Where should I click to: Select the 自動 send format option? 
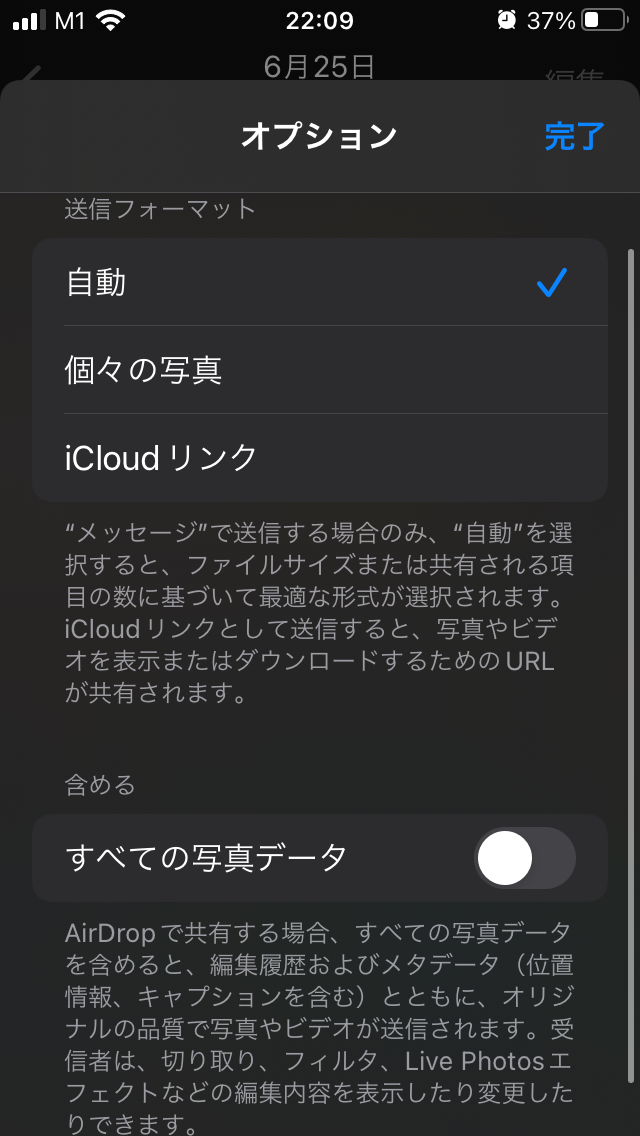pyautogui.click(x=96, y=283)
